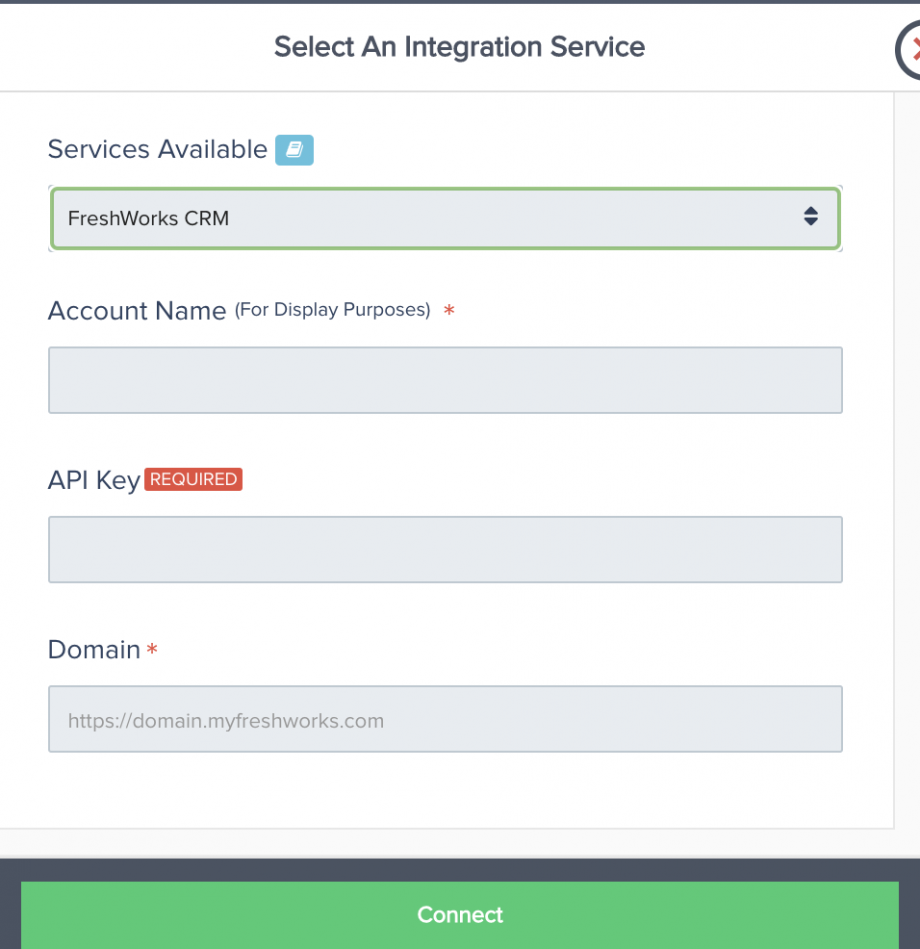Focus the API Key input field
Image resolution: width=920 pixels, height=949 pixels.
[445, 550]
